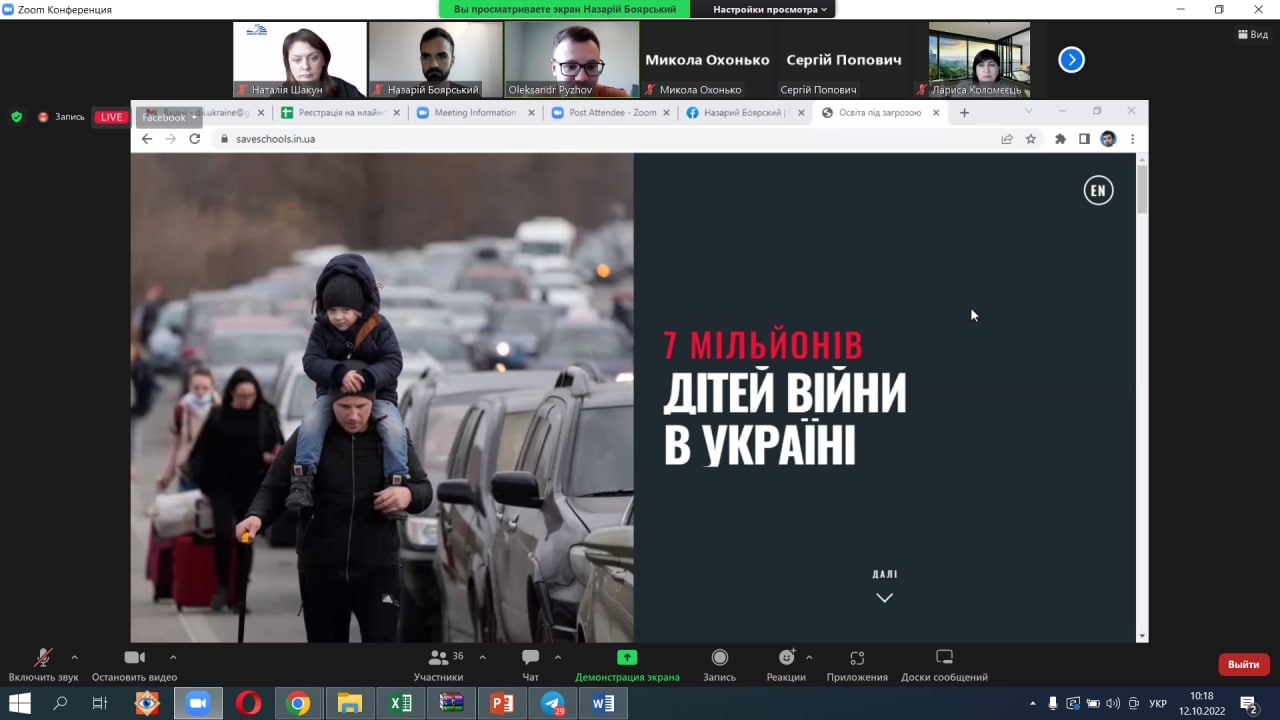1280x720 pixels.
Task: Open the Чат chat panel
Action: 530,664
